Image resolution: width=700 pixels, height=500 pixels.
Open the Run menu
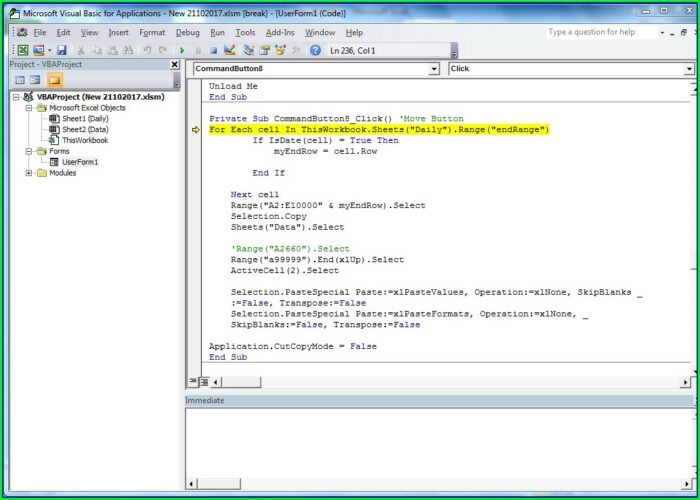pos(217,33)
